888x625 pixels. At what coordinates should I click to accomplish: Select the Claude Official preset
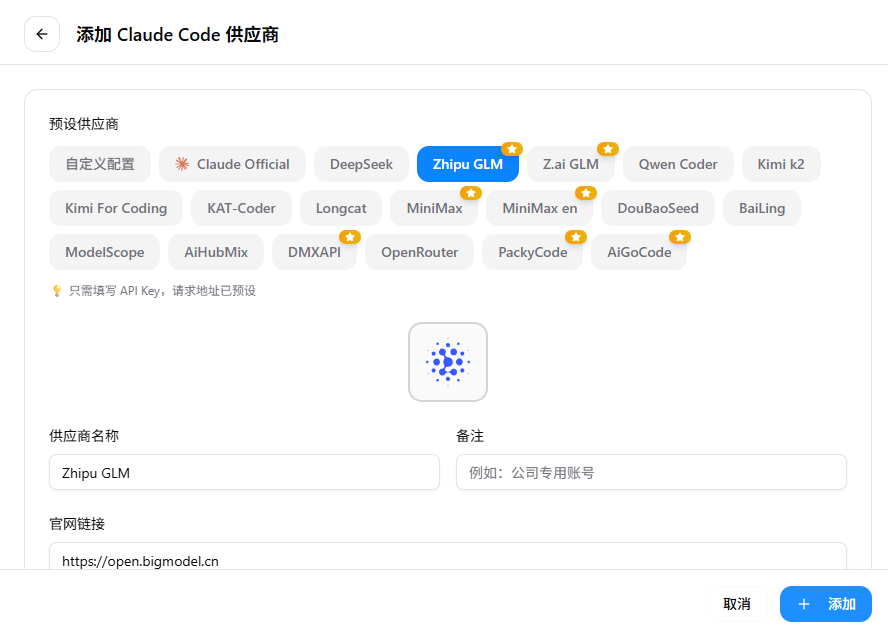[x=232, y=164]
